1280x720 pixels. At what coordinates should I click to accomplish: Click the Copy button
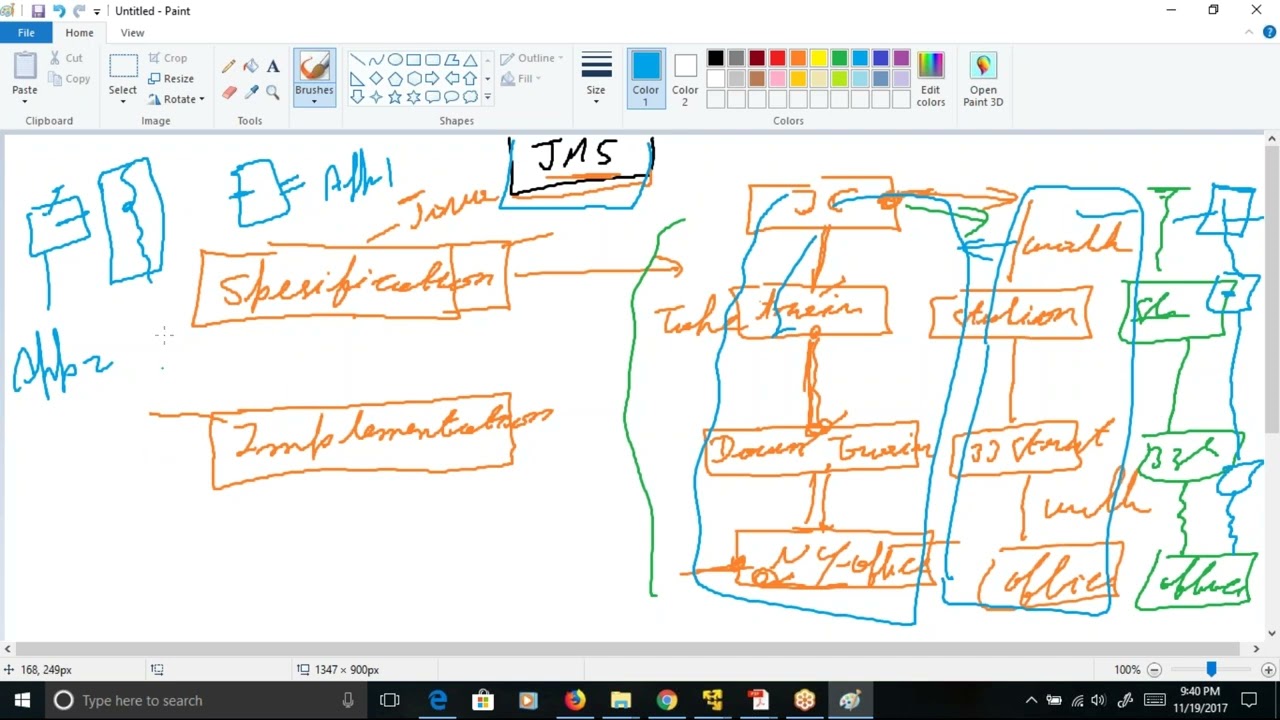[68, 79]
